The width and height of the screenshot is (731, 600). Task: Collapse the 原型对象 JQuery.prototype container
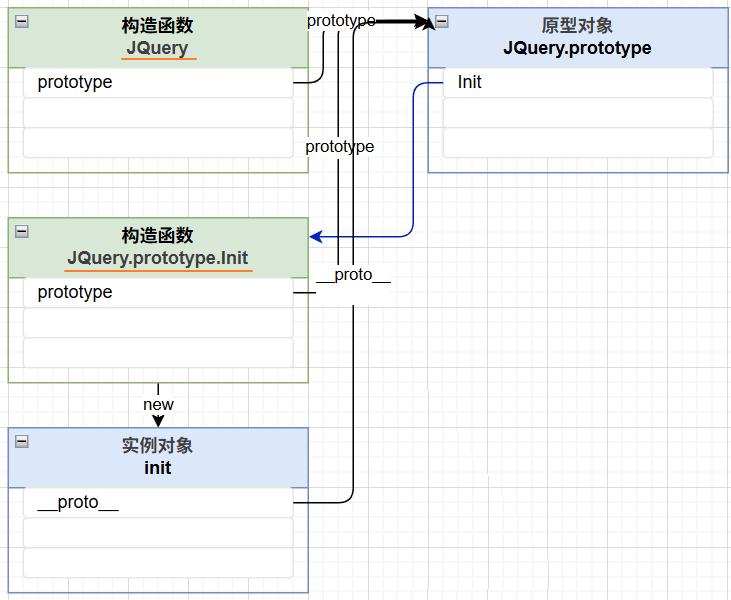(x=441, y=21)
